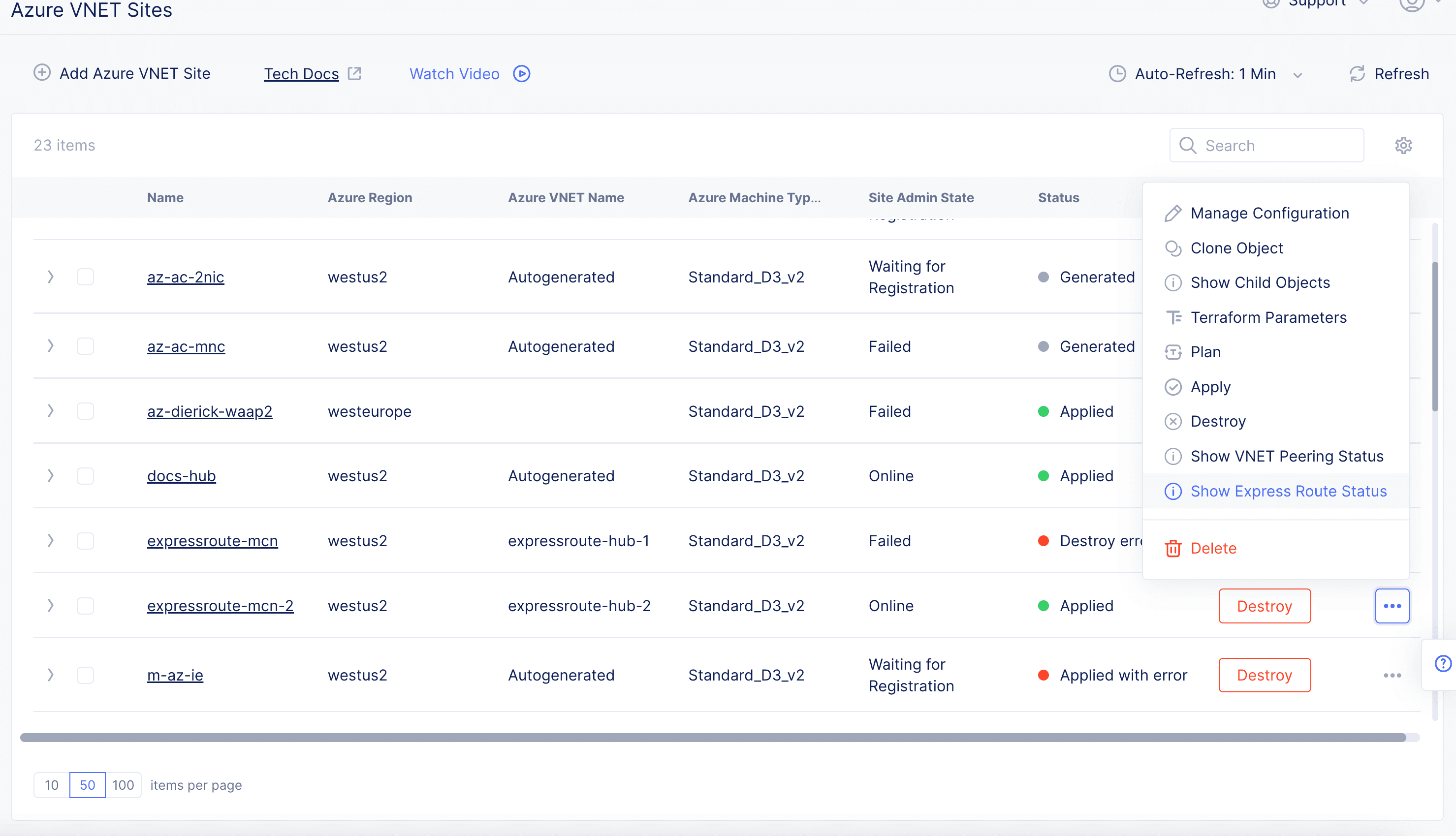Click the clock icon next to Auto-Refresh

pyautogui.click(x=1117, y=74)
